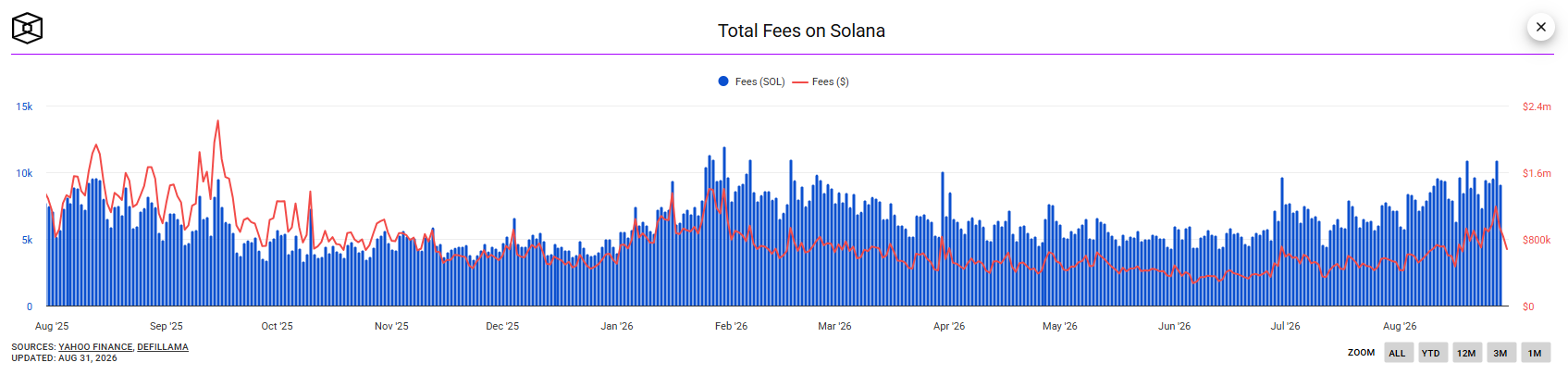Click the 15k left axis label
Viewport: 1568px width, 375px height.
tap(24, 106)
